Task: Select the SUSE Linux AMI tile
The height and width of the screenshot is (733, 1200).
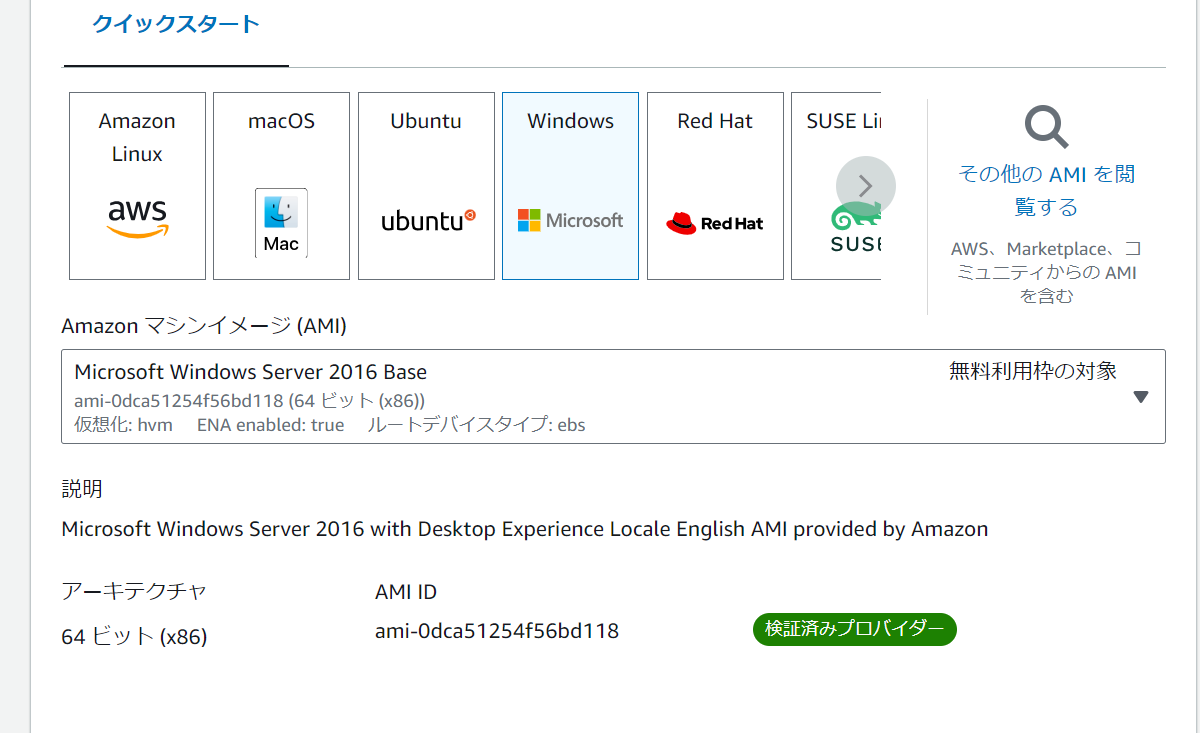Action: (836, 186)
